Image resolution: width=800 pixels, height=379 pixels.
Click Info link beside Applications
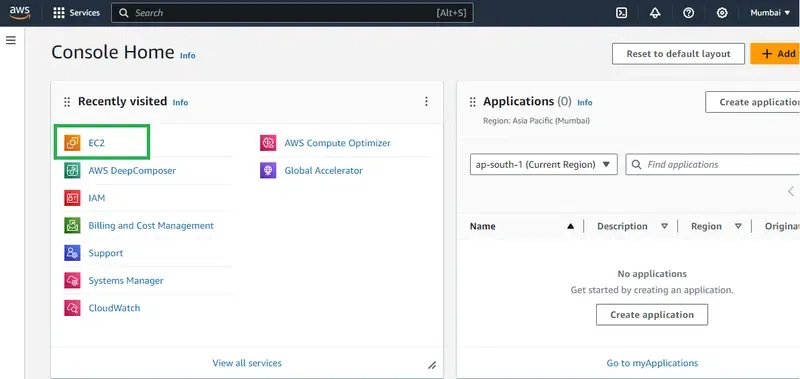pos(585,103)
